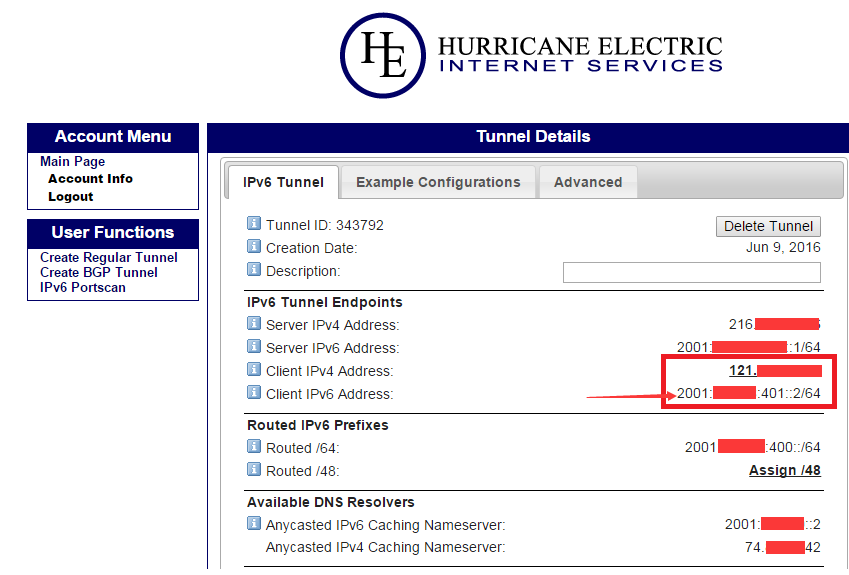Click the Hurricane Electric logo

coord(530,55)
